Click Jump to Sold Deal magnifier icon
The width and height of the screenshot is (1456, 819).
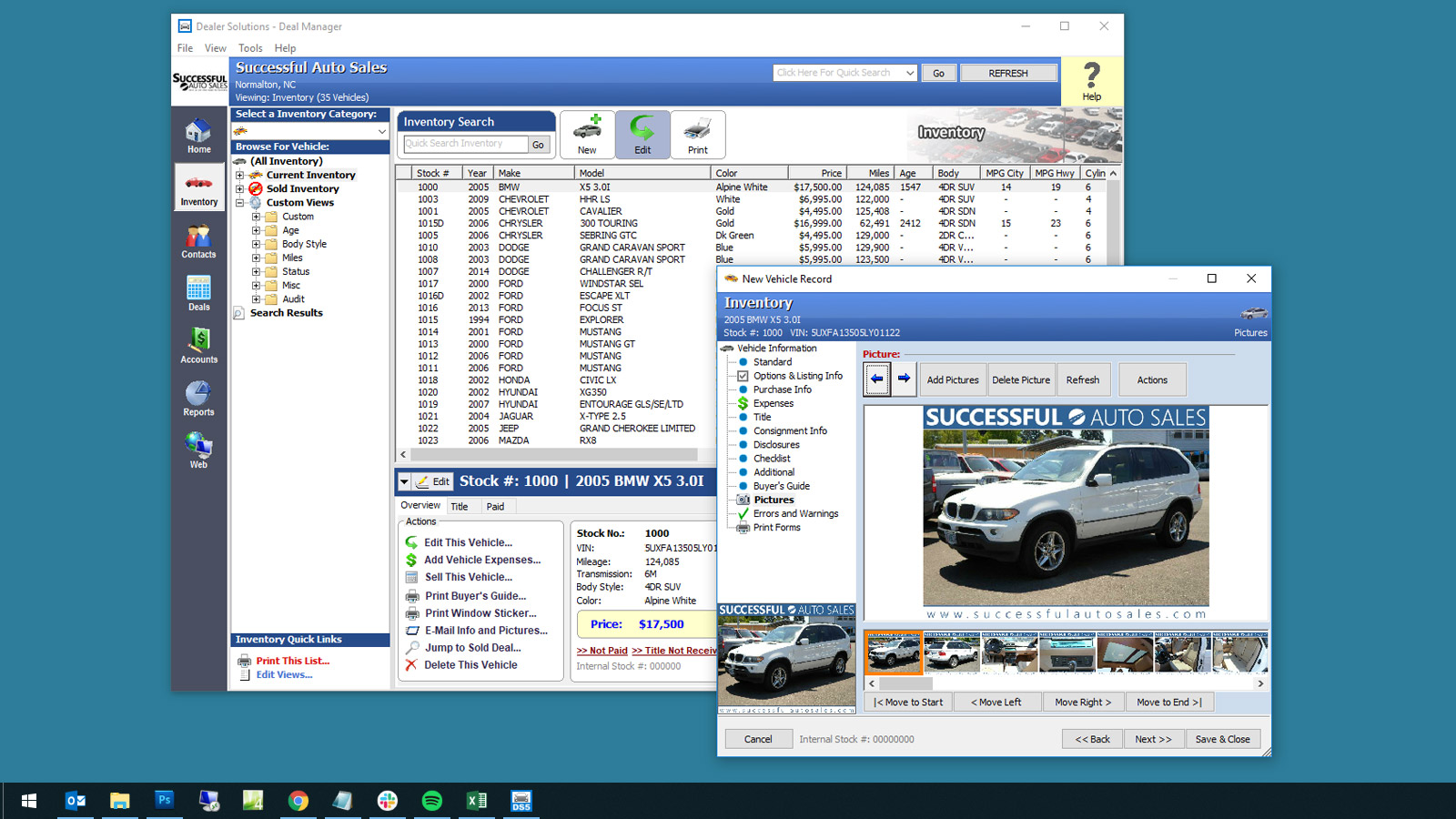click(x=411, y=648)
